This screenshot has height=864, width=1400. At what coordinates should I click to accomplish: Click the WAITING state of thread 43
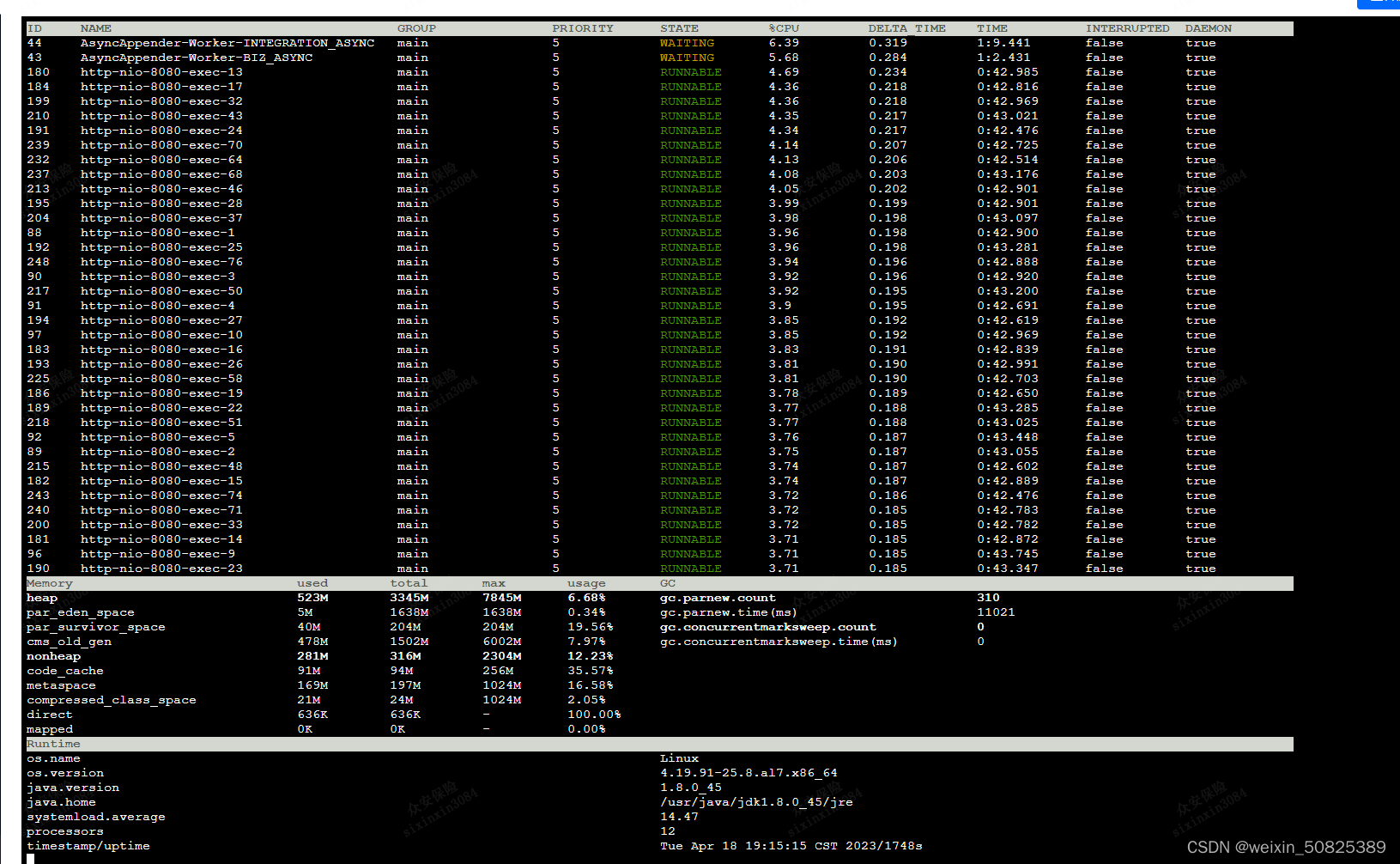[687, 58]
